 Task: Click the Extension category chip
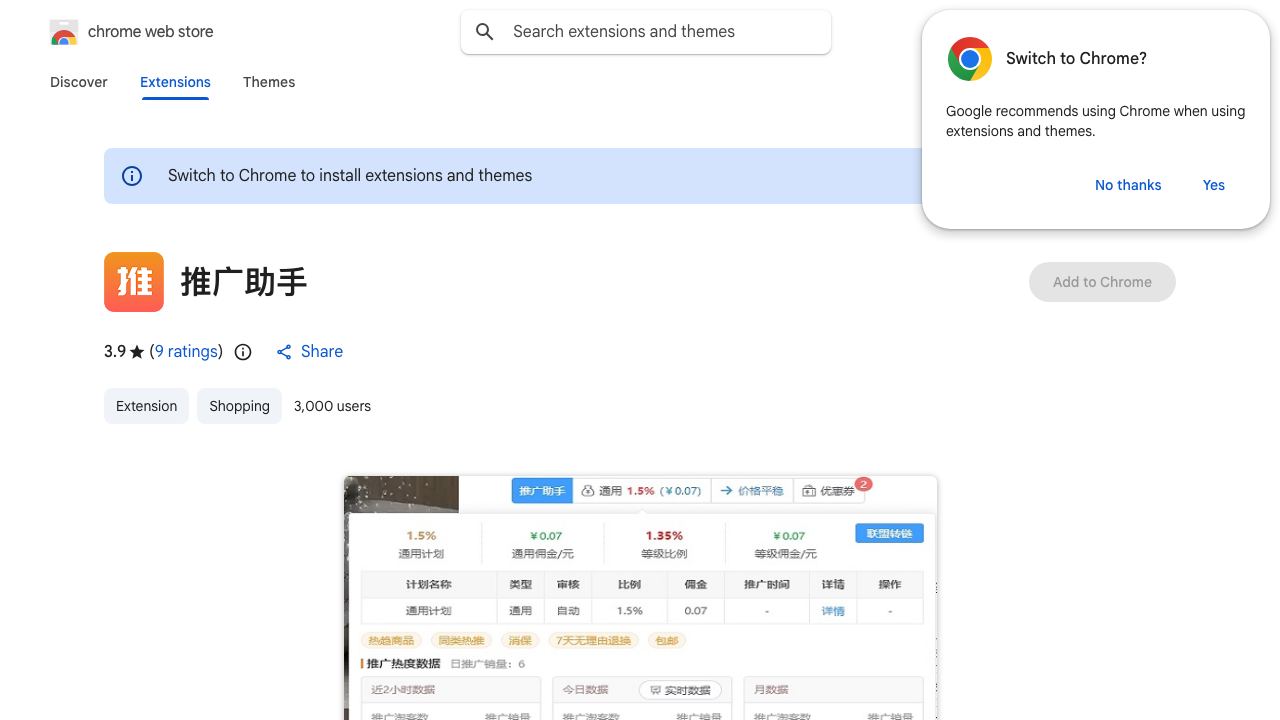coord(146,406)
